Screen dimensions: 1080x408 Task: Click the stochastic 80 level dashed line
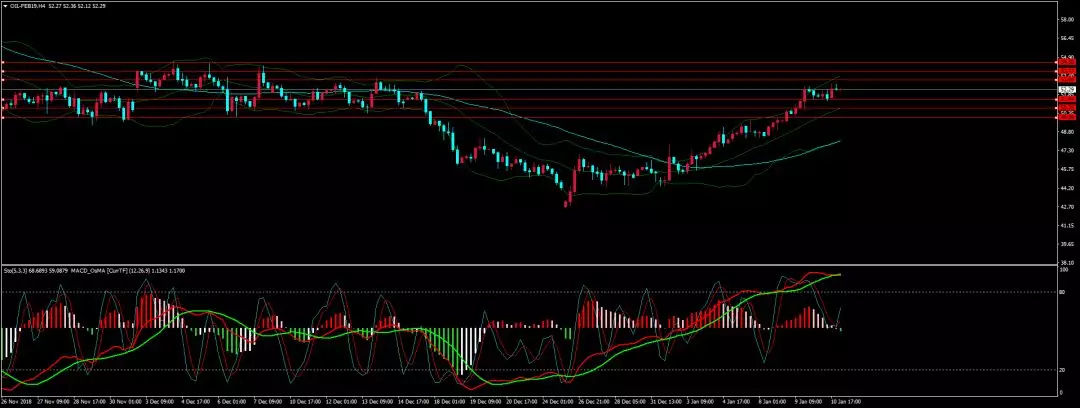click(x=500, y=292)
